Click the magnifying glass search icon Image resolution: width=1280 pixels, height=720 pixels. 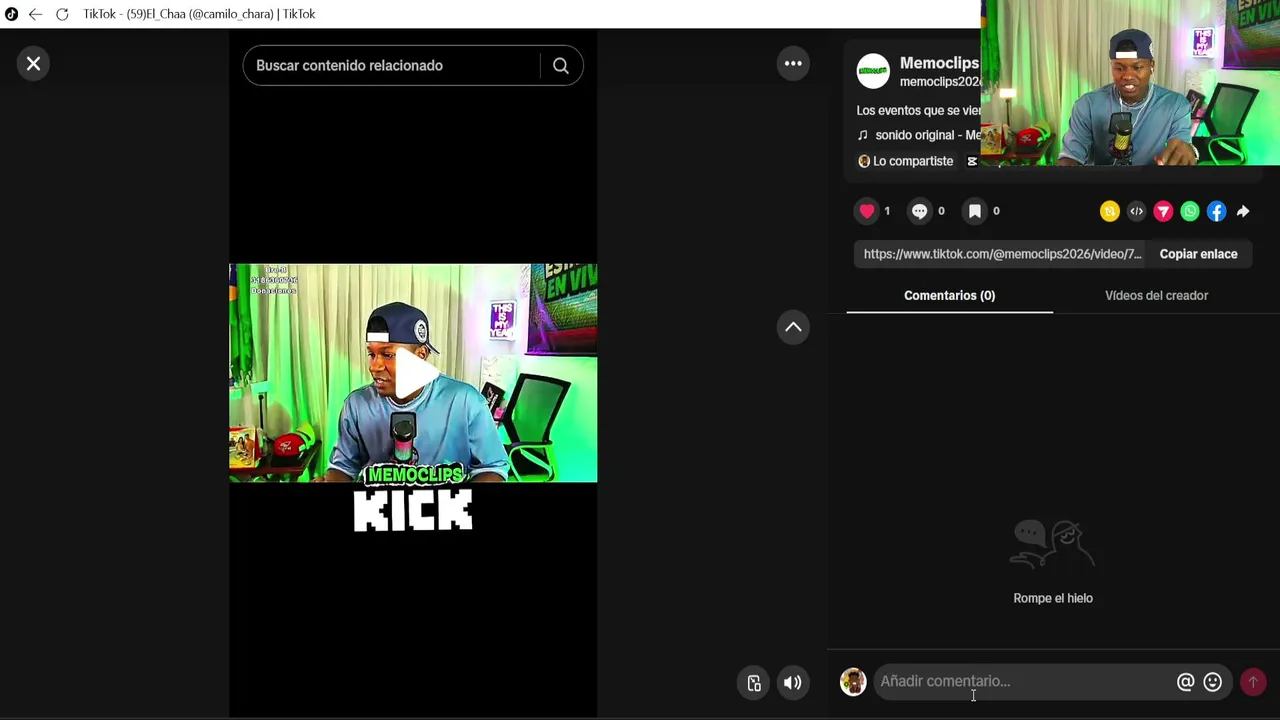pos(561,66)
